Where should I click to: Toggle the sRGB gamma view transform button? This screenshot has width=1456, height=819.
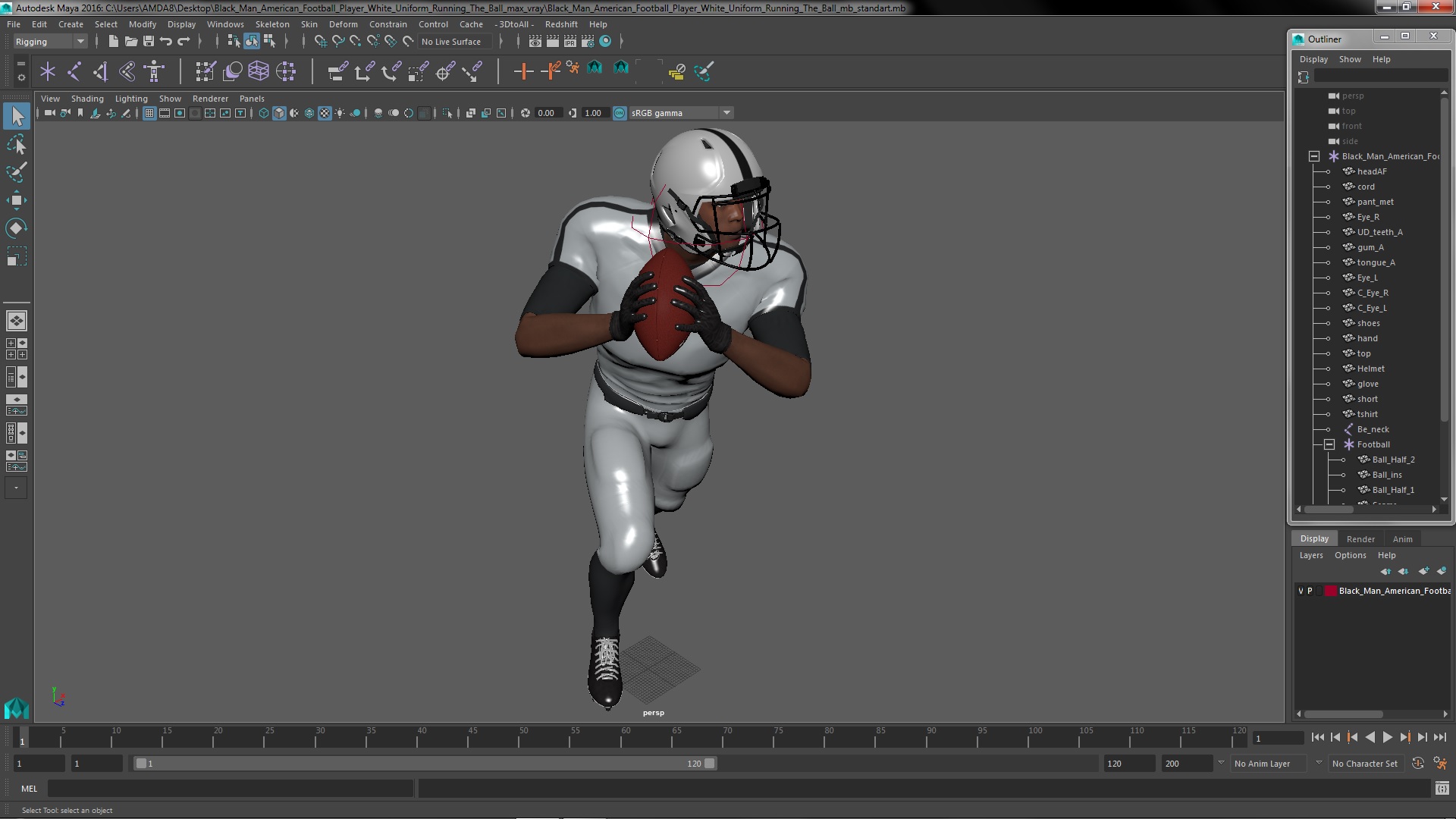pos(620,113)
